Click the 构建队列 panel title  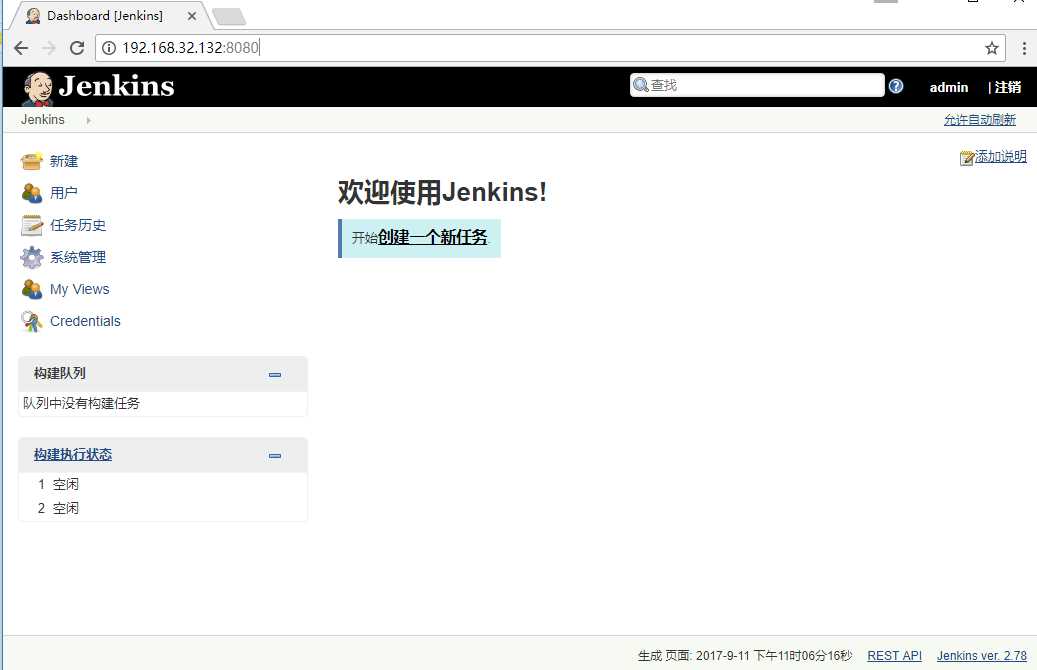60,373
